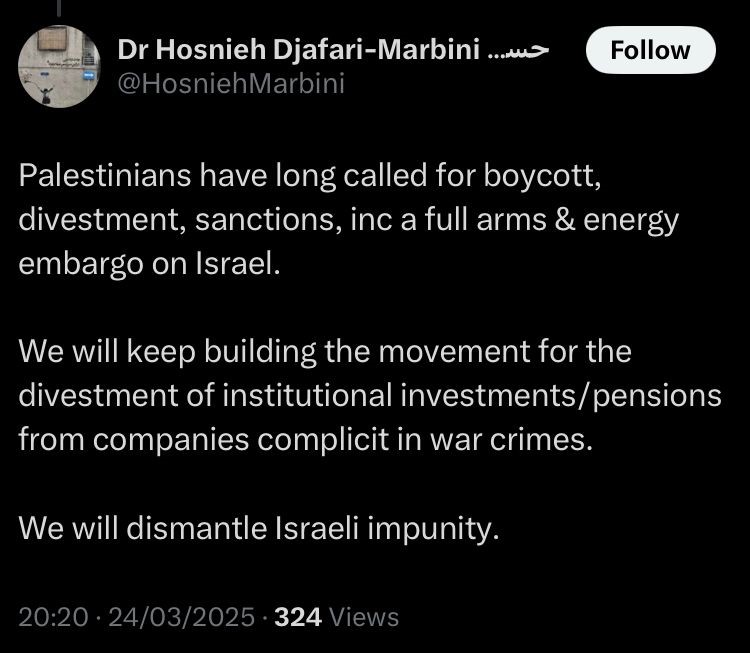This screenshot has height=653, width=750.
Task: Click the Arabic text in the display name
Action: tap(522, 50)
